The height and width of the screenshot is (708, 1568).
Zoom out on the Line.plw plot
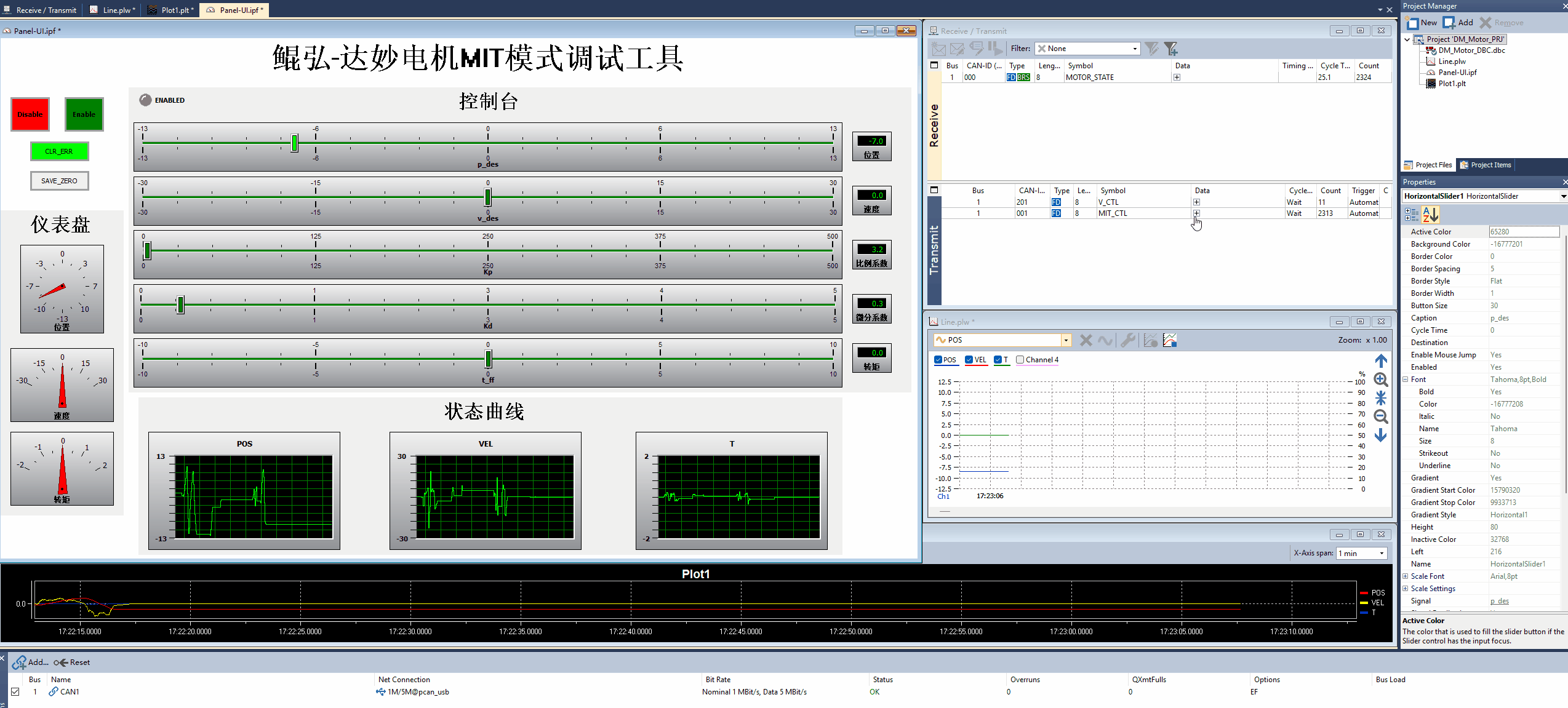click(x=1381, y=416)
